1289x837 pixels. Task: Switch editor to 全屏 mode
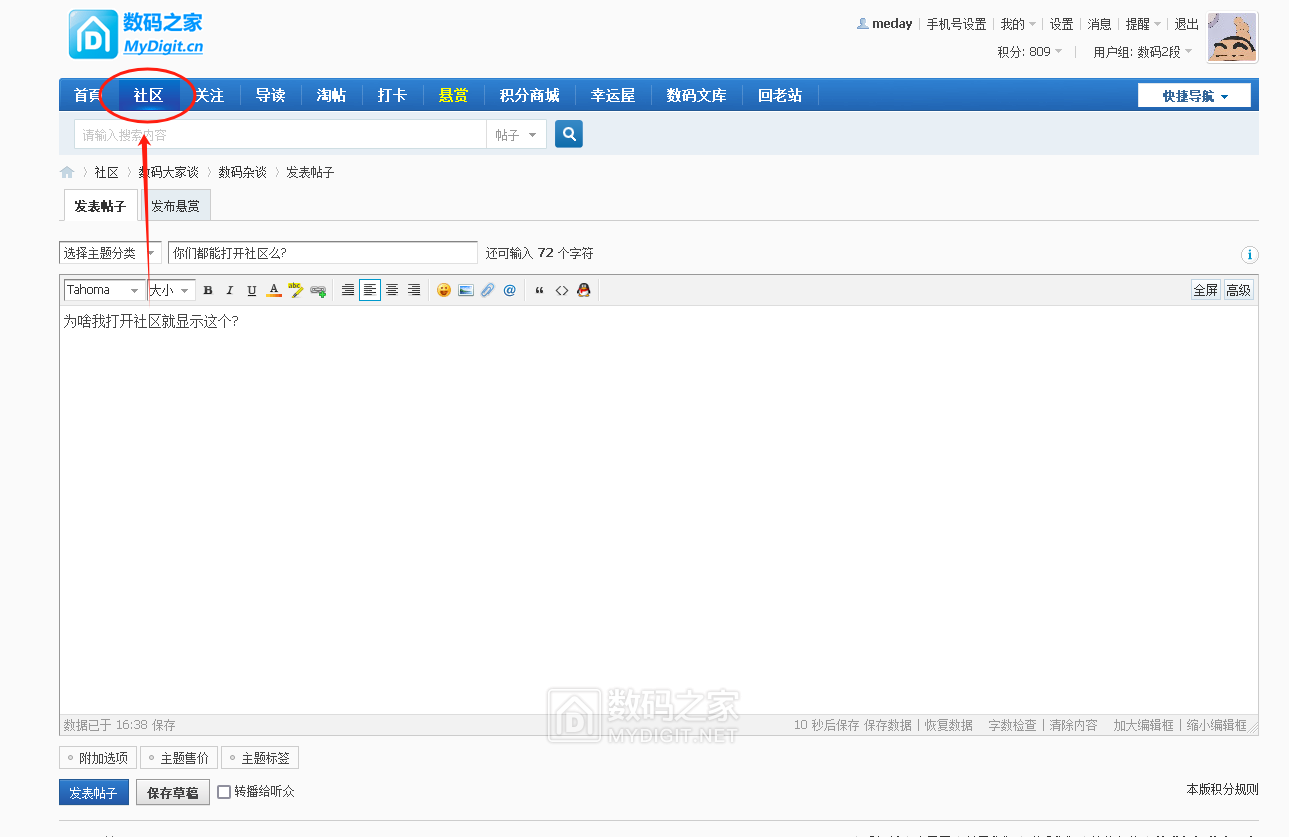coord(1206,290)
